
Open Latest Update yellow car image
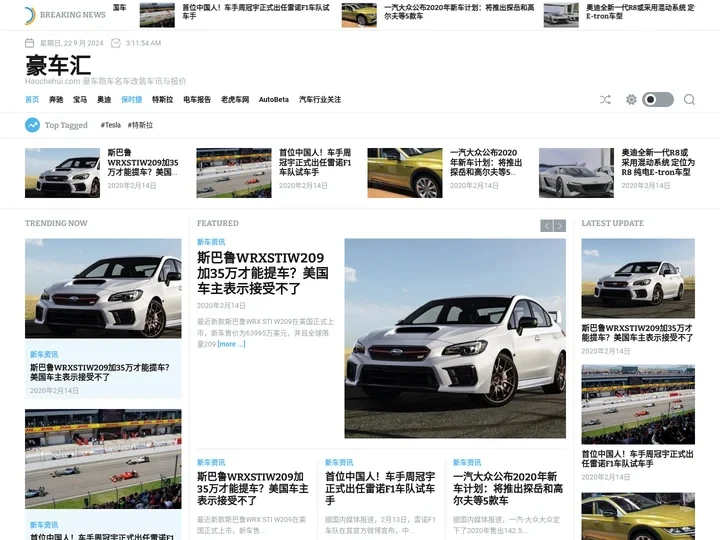point(638,516)
